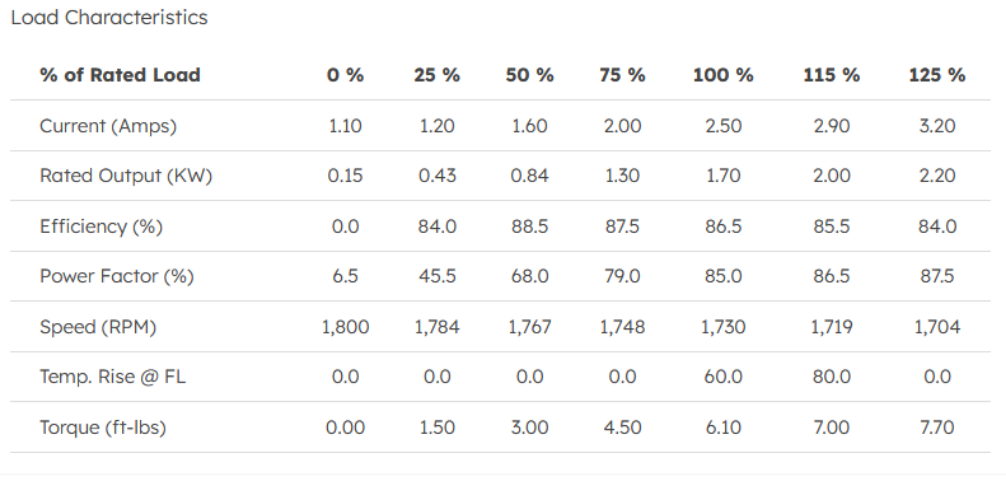Click the Load Characteristics heading
Image resolution: width=1006 pixels, height=500 pixels.
109,18
